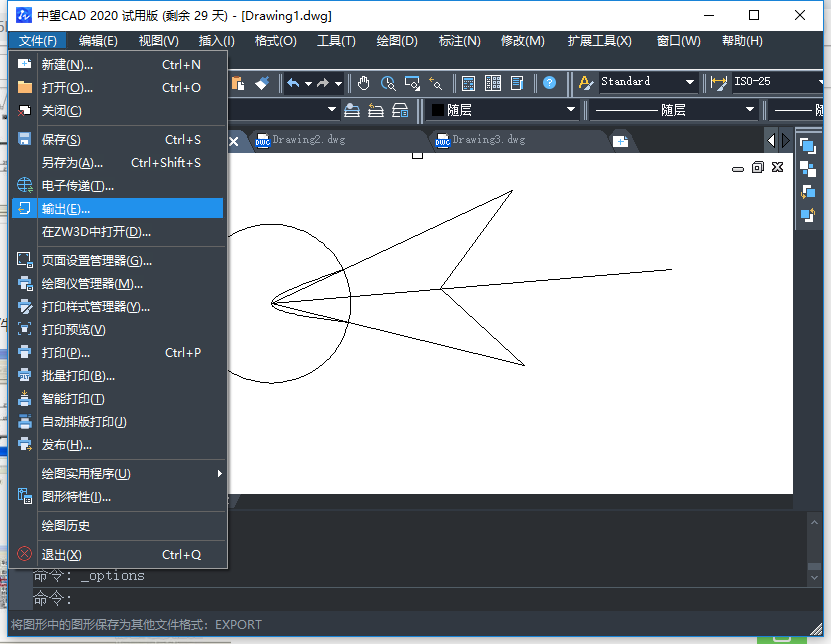Viewport: 831px width, 644px height.
Task: Select the Pan hand tool
Action: click(x=364, y=83)
